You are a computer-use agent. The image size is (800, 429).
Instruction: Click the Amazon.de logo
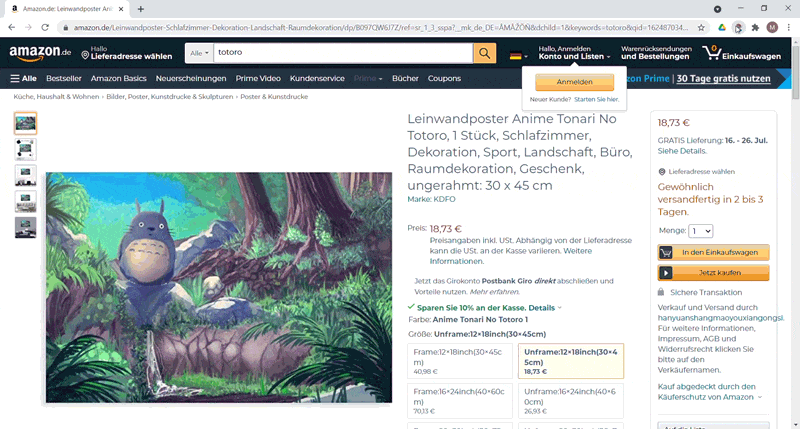(40, 53)
